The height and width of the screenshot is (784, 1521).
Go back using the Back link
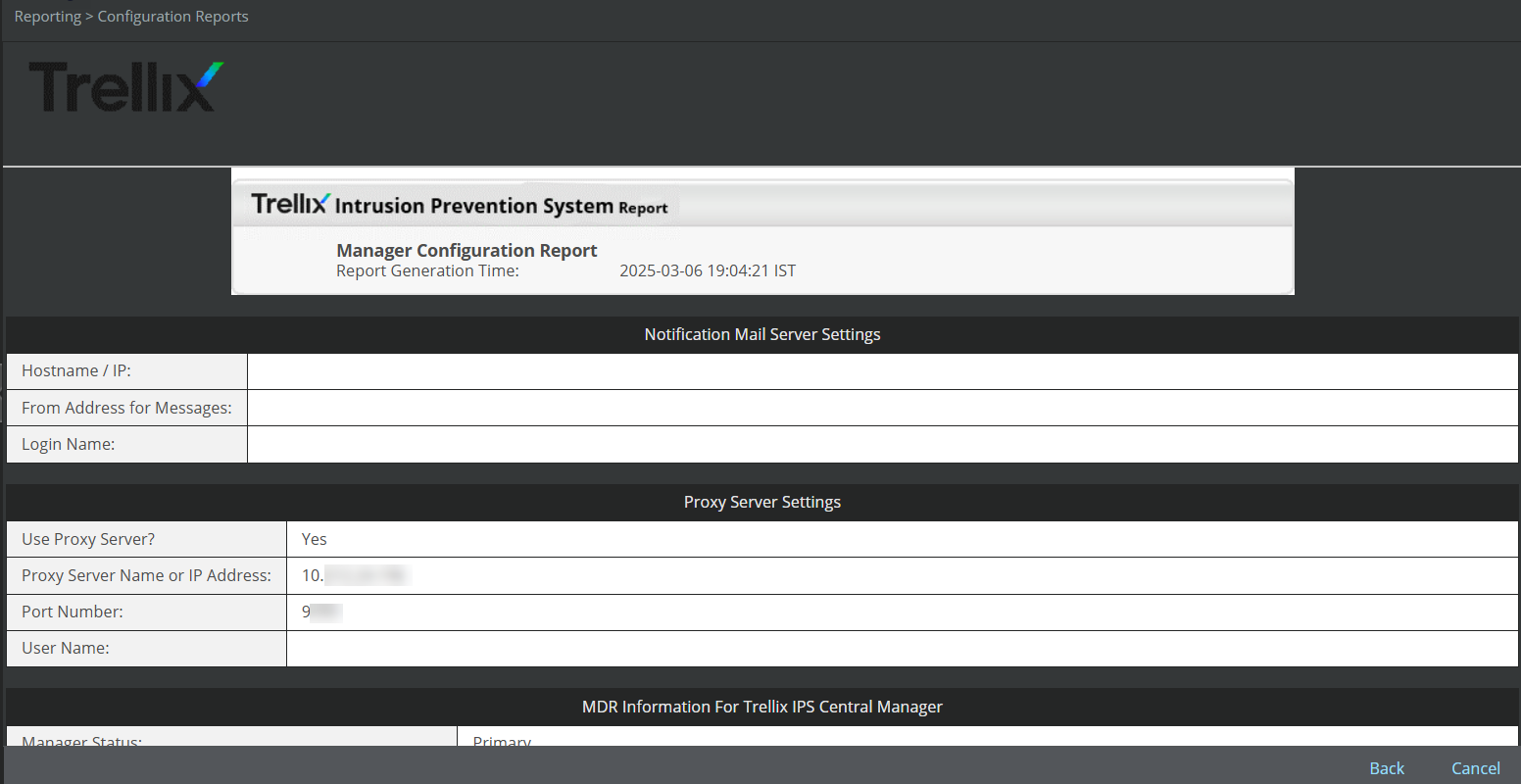point(1387,768)
